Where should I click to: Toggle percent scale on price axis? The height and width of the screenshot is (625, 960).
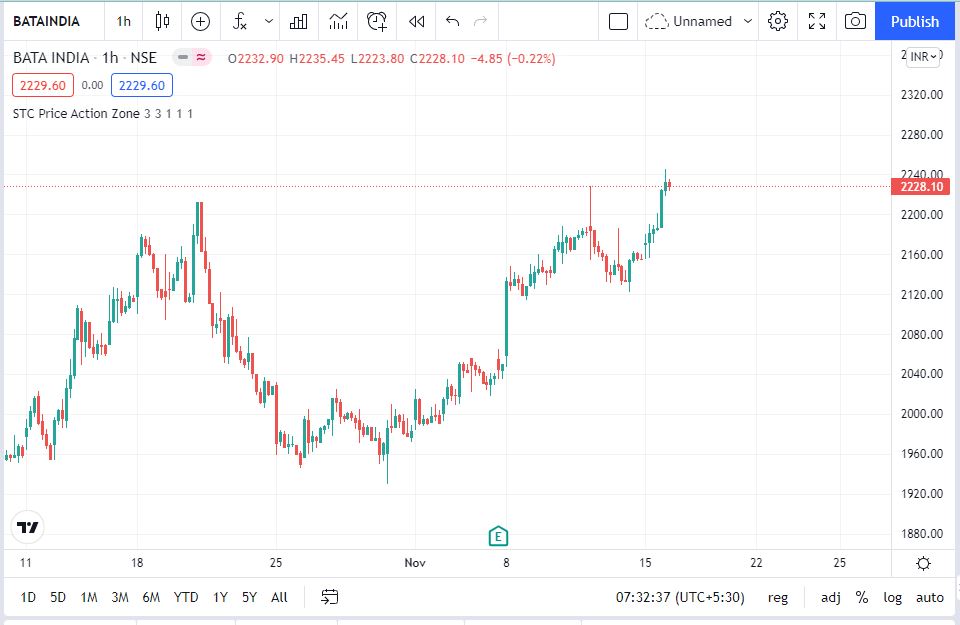[x=861, y=597]
